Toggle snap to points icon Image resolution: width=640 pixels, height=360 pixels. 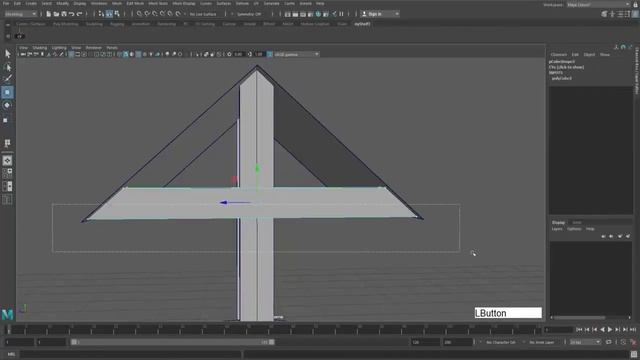[155, 14]
